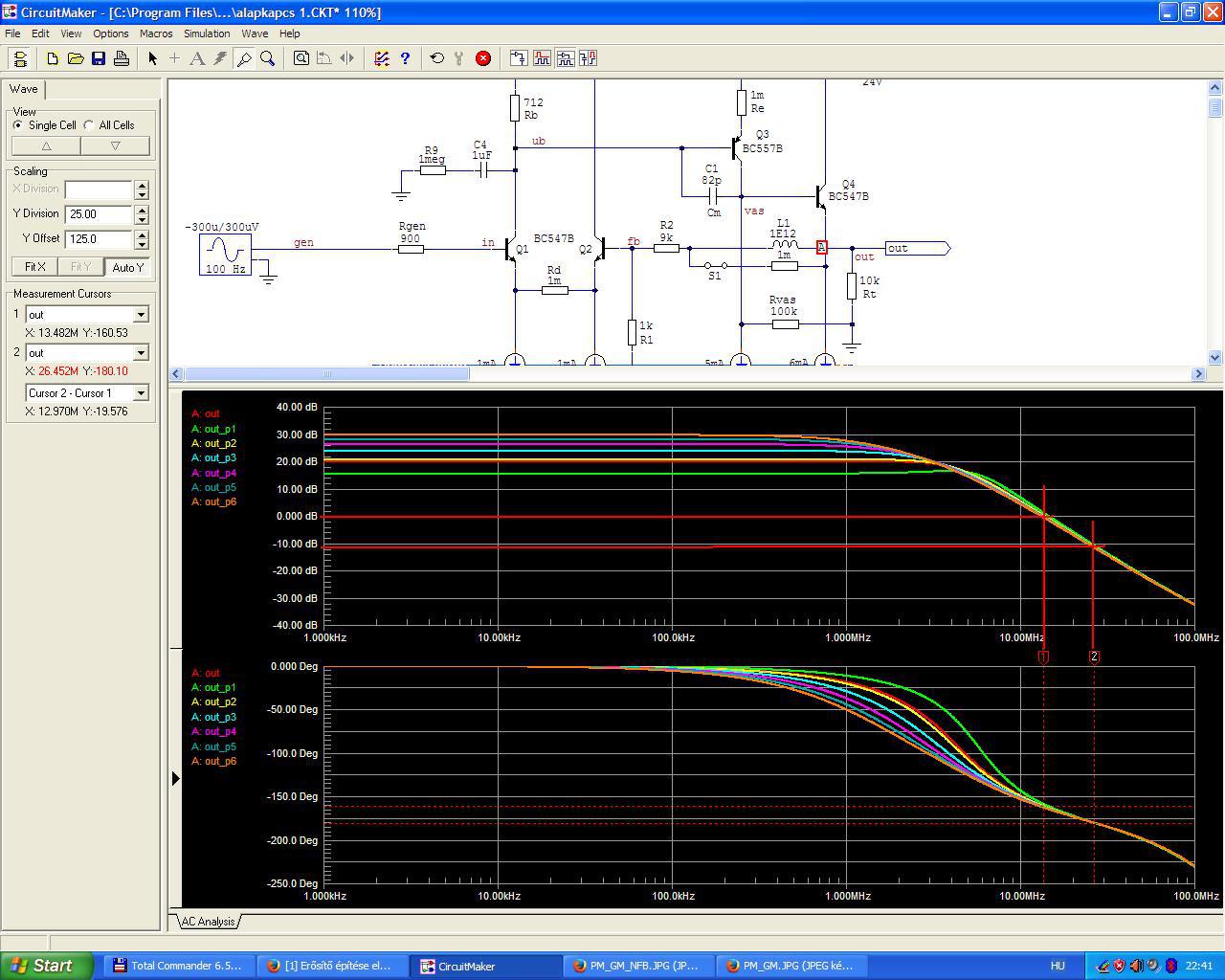Select the magnifier Zoom tool
This screenshot has height=980, width=1225.
[268, 58]
